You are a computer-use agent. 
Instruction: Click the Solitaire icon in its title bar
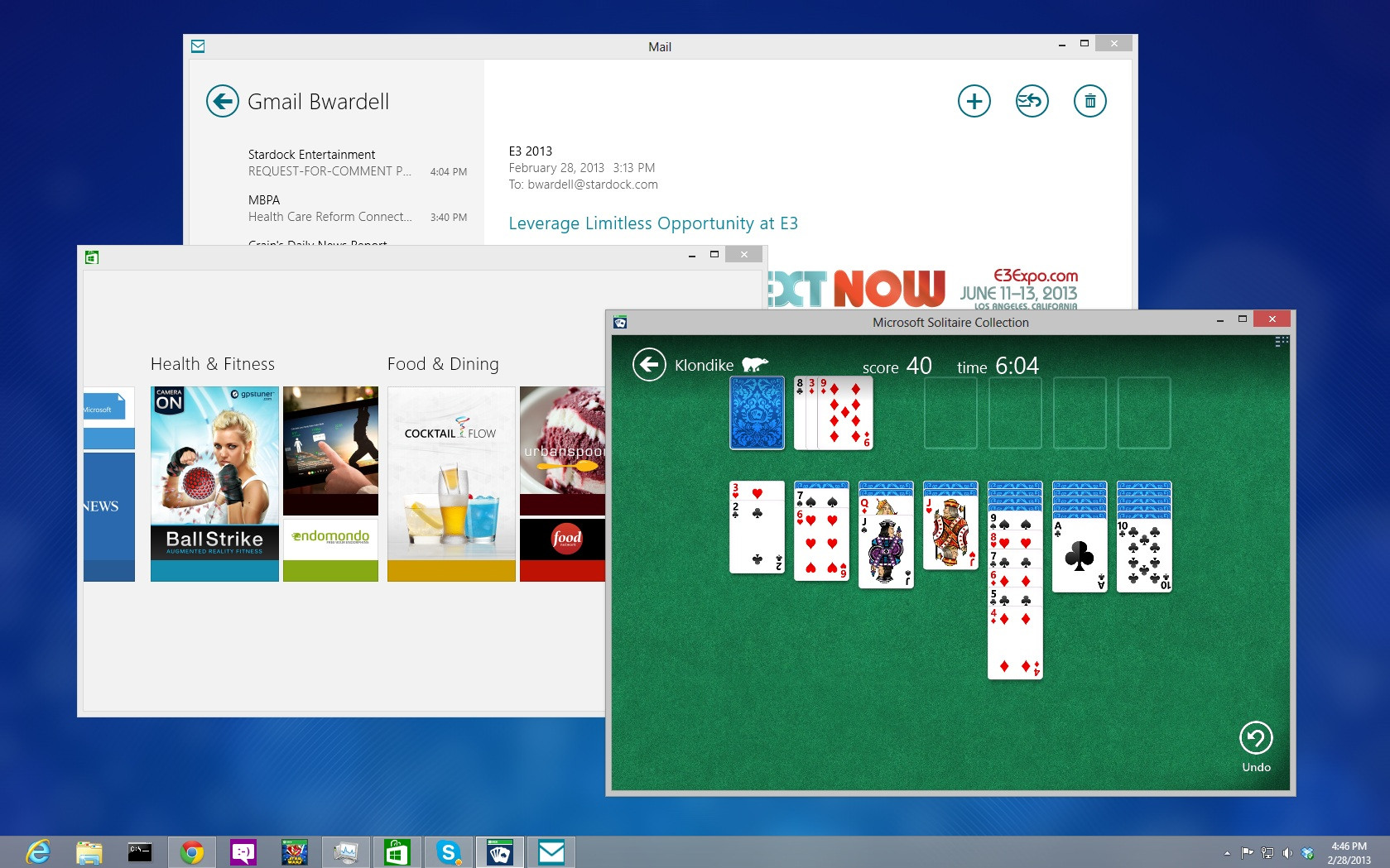click(x=620, y=322)
